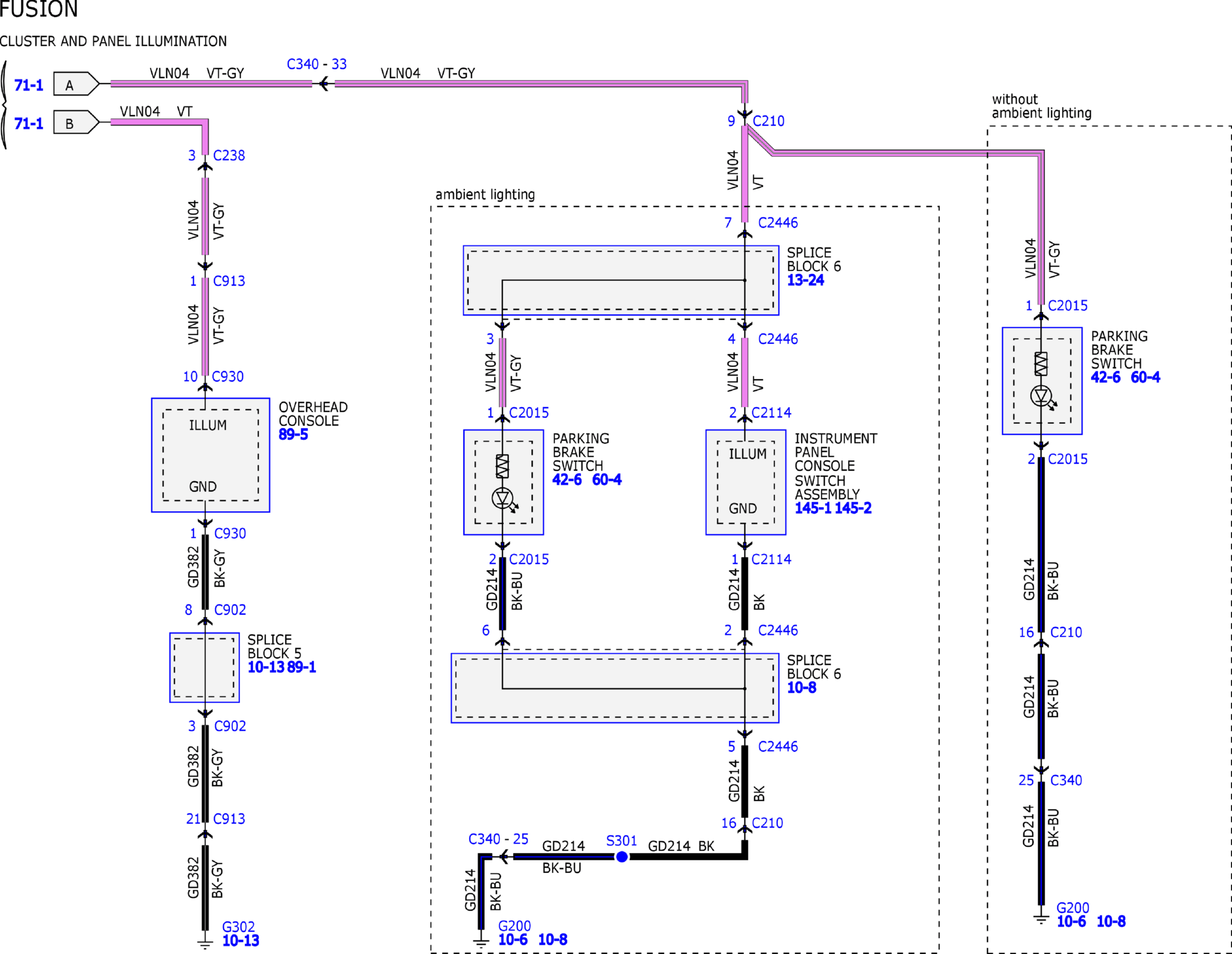Click the S301 splice dot
The height and width of the screenshot is (954, 1232).
[x=622, y=857]
